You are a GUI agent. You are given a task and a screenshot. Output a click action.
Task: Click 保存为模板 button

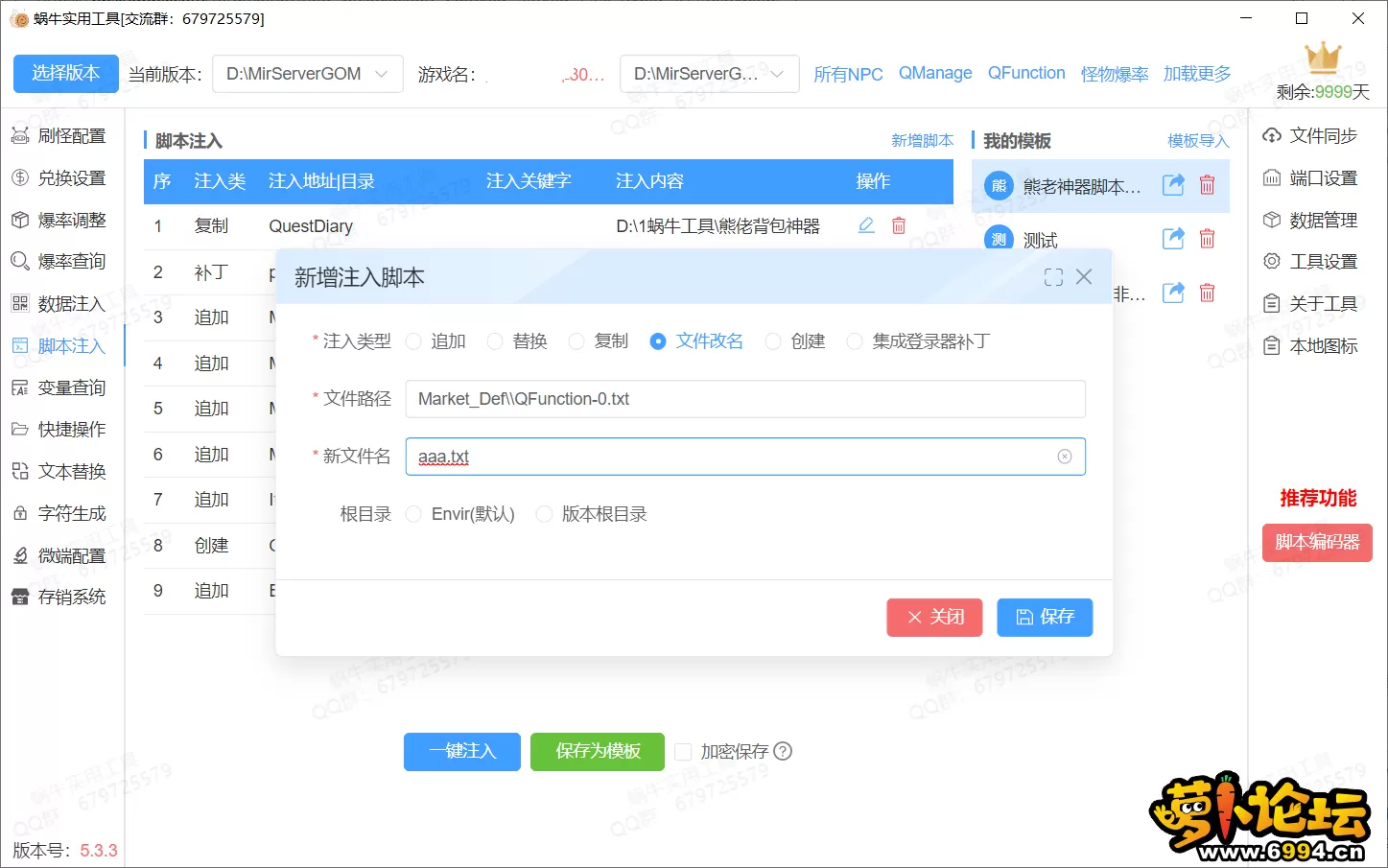coord(598,751)
